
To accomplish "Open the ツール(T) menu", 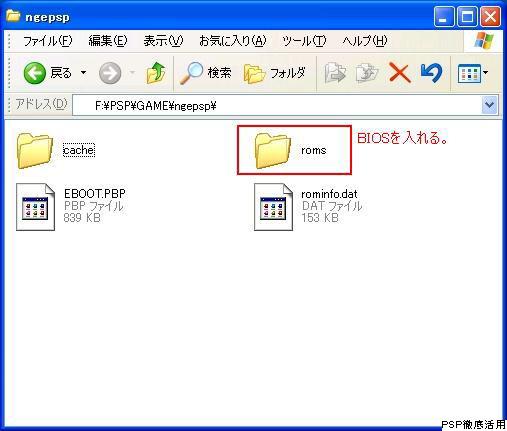I will point(304,41).
